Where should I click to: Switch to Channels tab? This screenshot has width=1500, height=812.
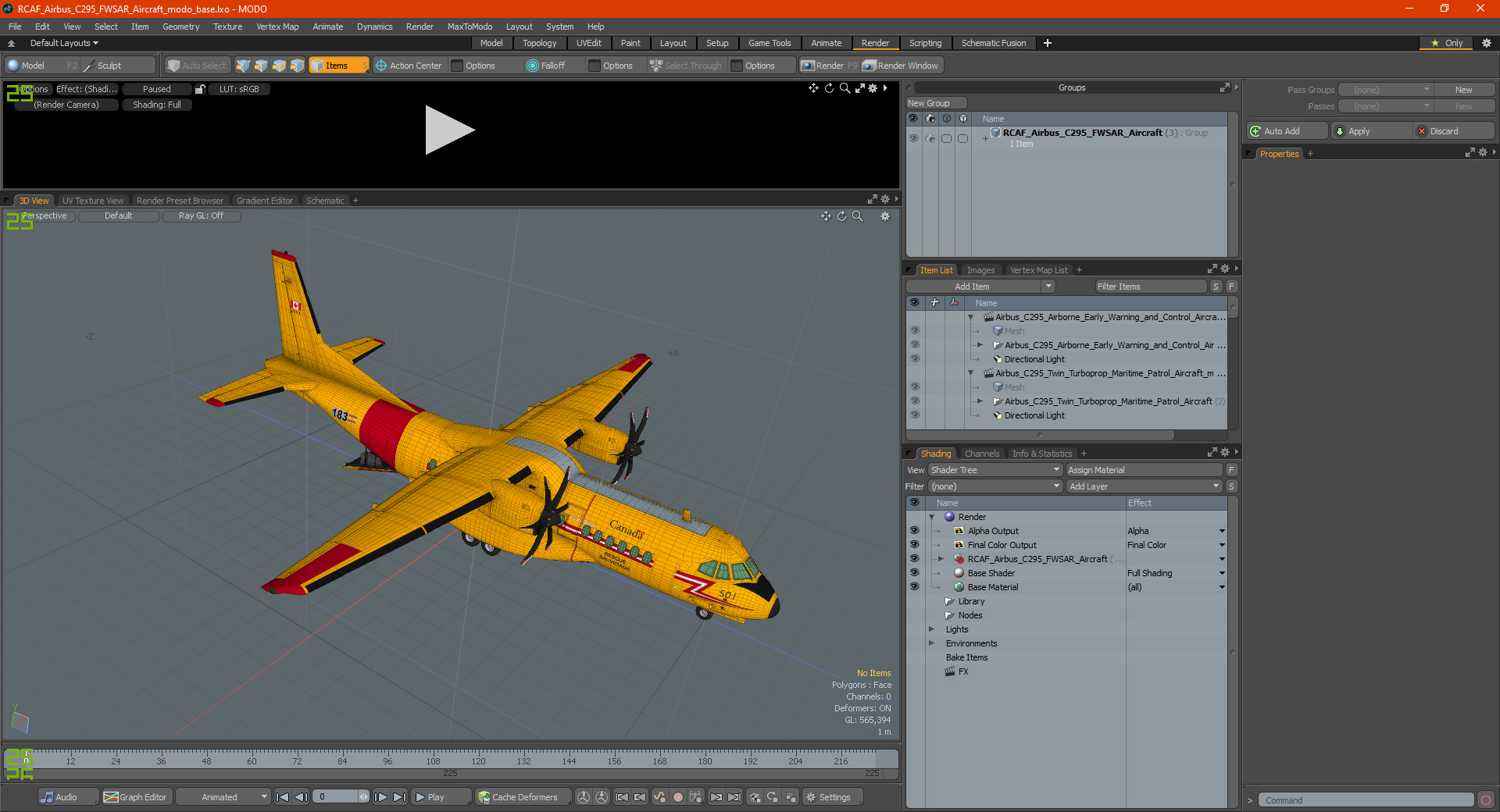click(x=981, y=454)
